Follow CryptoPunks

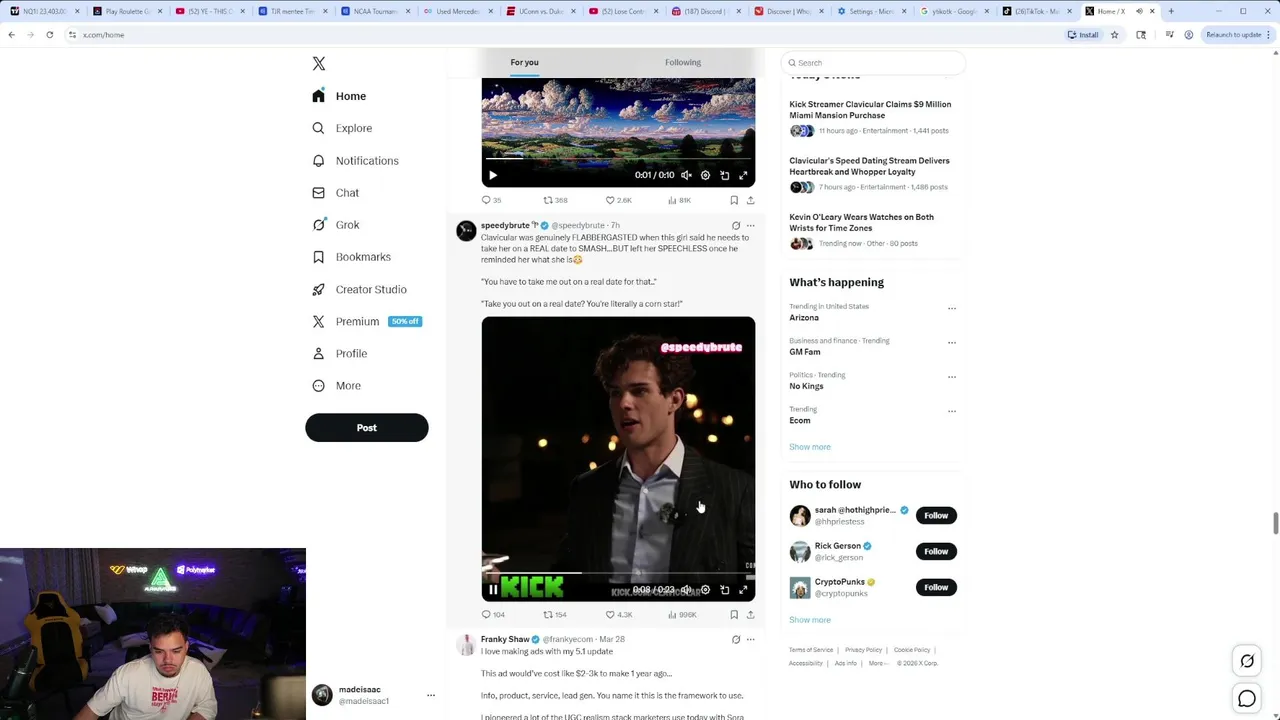point(936,587)
